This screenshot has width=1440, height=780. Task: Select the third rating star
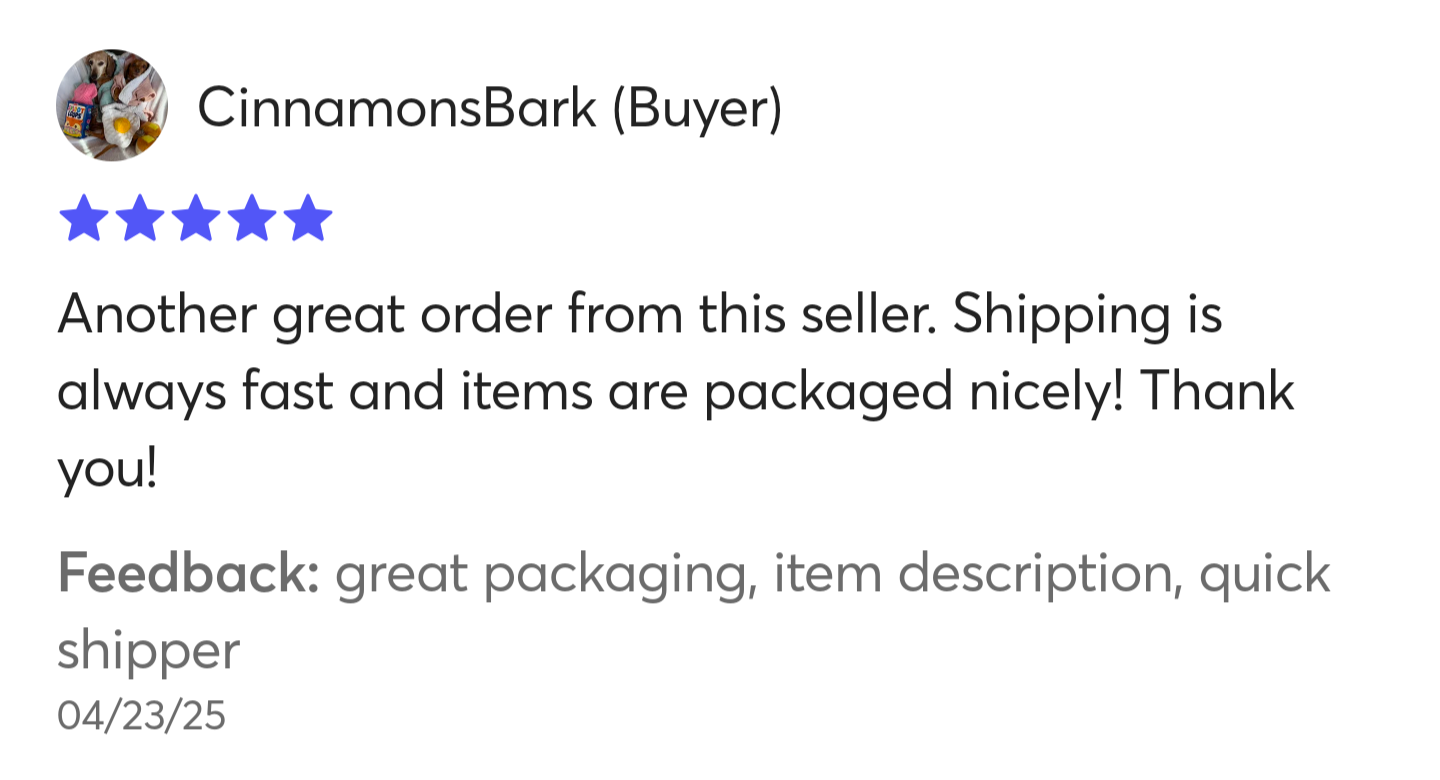[x=195, y=218]
